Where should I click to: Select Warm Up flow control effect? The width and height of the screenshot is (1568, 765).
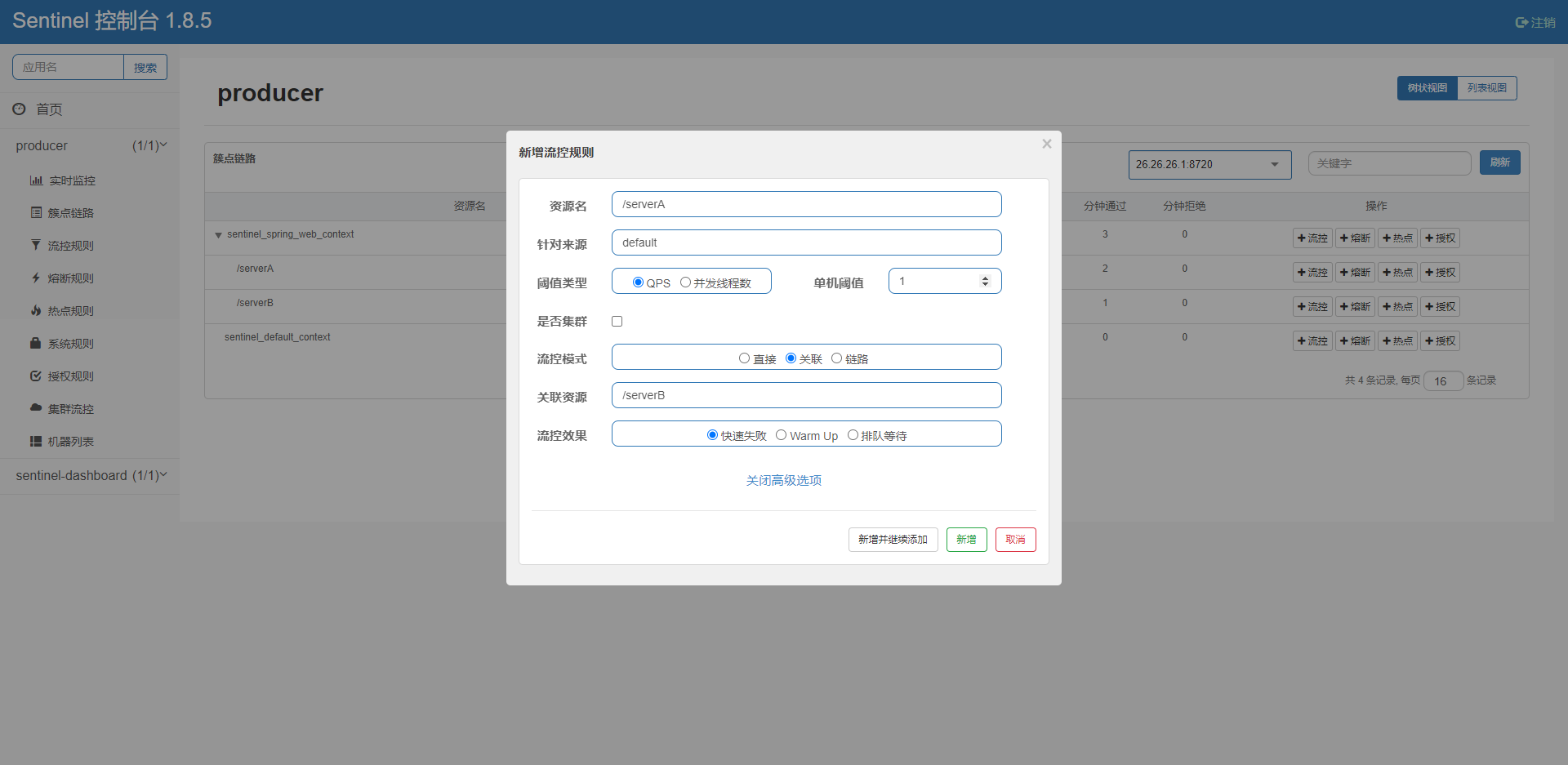click(781, 435)
